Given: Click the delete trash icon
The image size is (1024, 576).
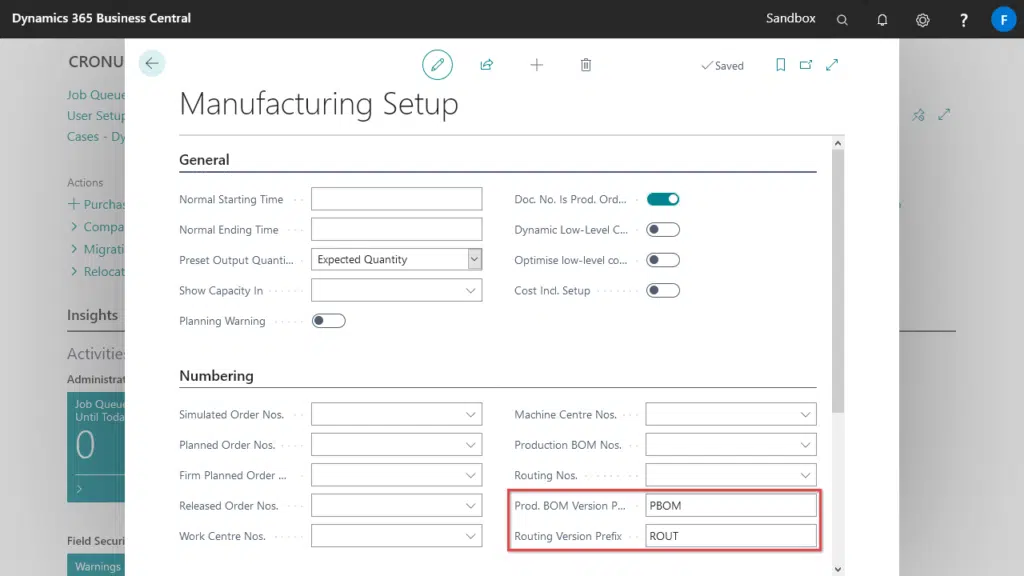Looking at the screenshot, I should click(586, 65).
